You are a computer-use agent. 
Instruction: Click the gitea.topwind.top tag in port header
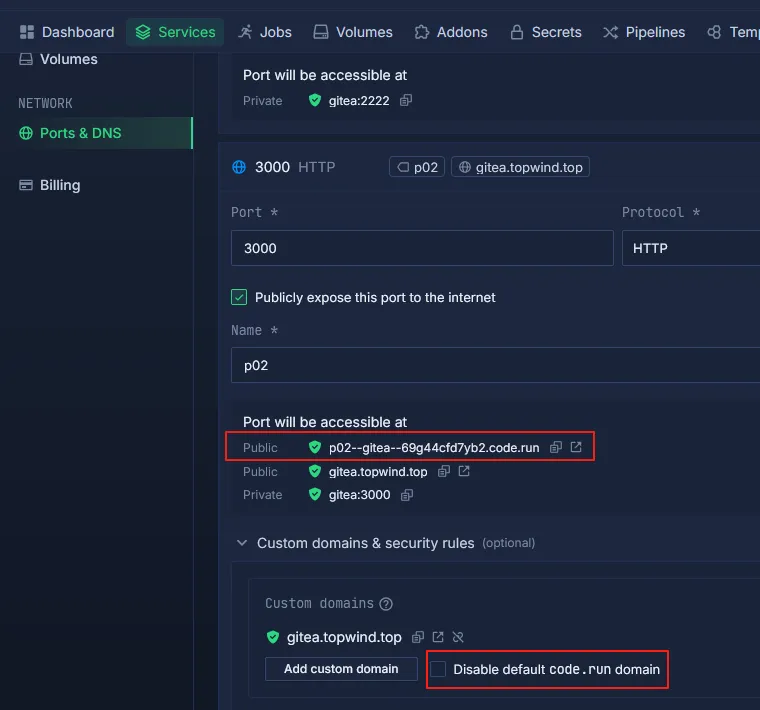(x=521, y=167)
